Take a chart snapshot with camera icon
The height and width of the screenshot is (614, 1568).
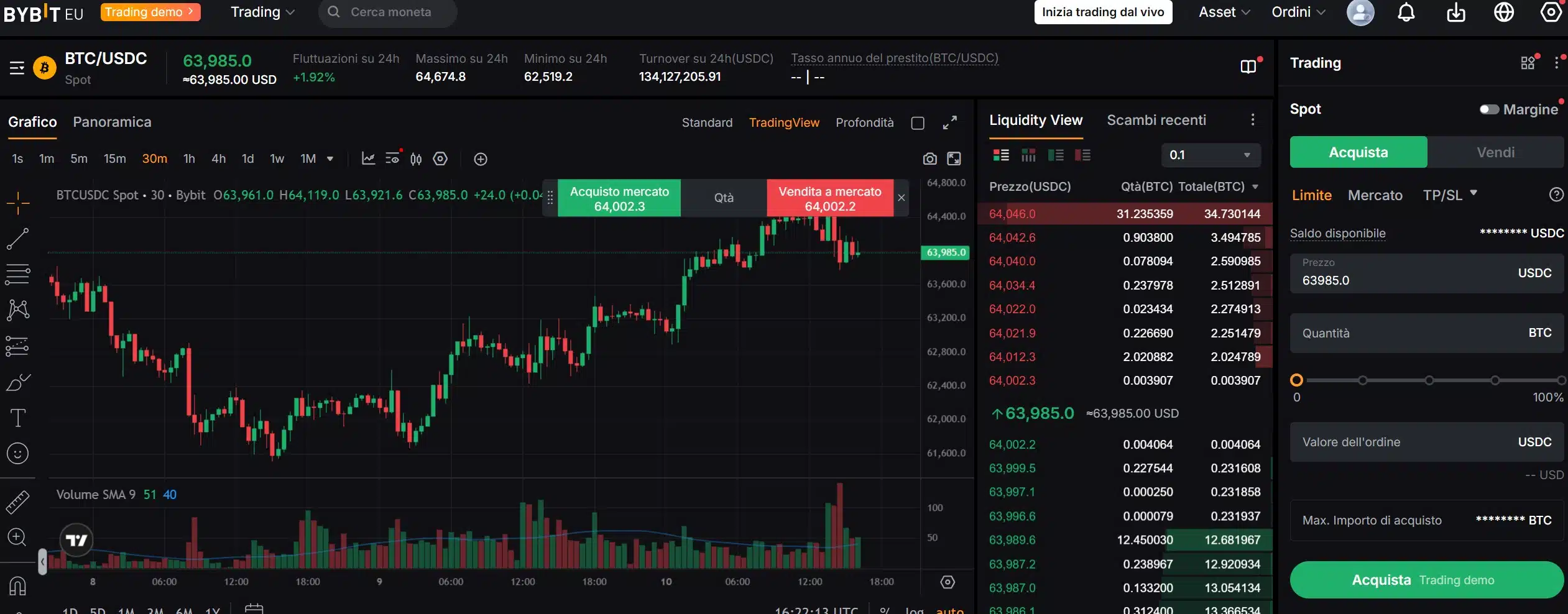click(929, 159)
